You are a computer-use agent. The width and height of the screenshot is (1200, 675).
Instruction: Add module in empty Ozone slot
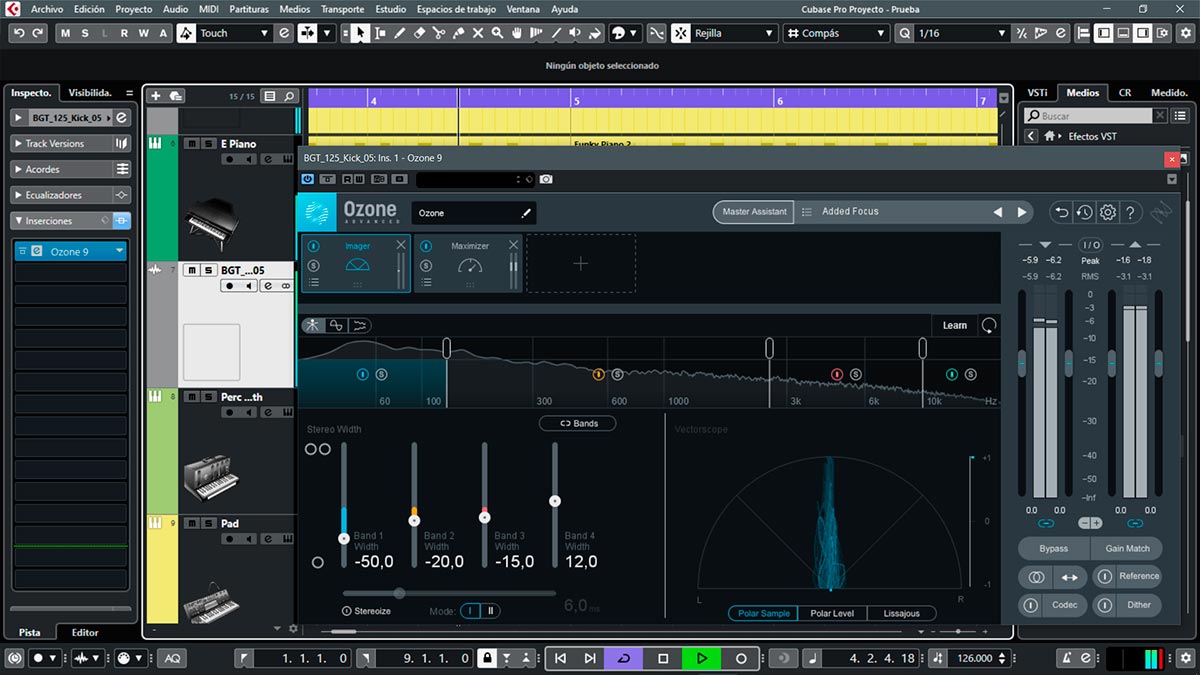tap(581, 264)
